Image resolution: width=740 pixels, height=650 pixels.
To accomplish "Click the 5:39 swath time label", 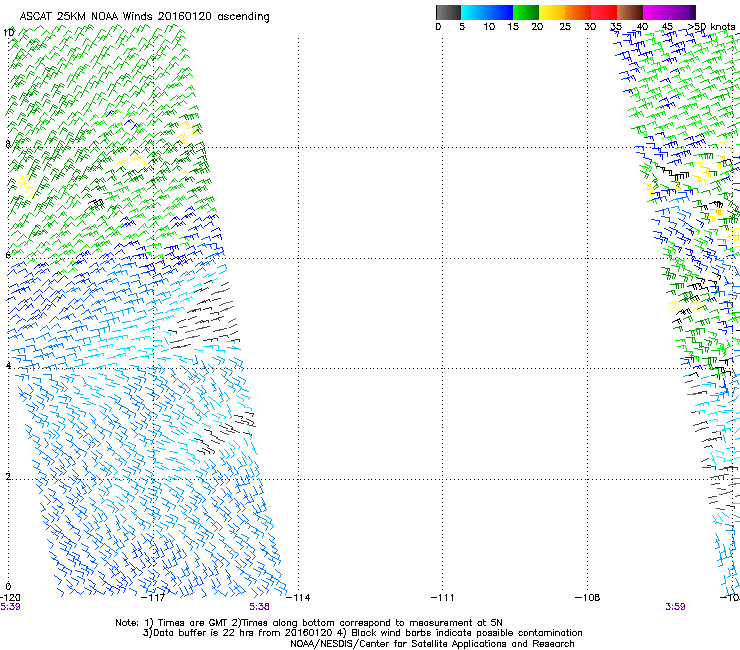I will click(10, 607).
